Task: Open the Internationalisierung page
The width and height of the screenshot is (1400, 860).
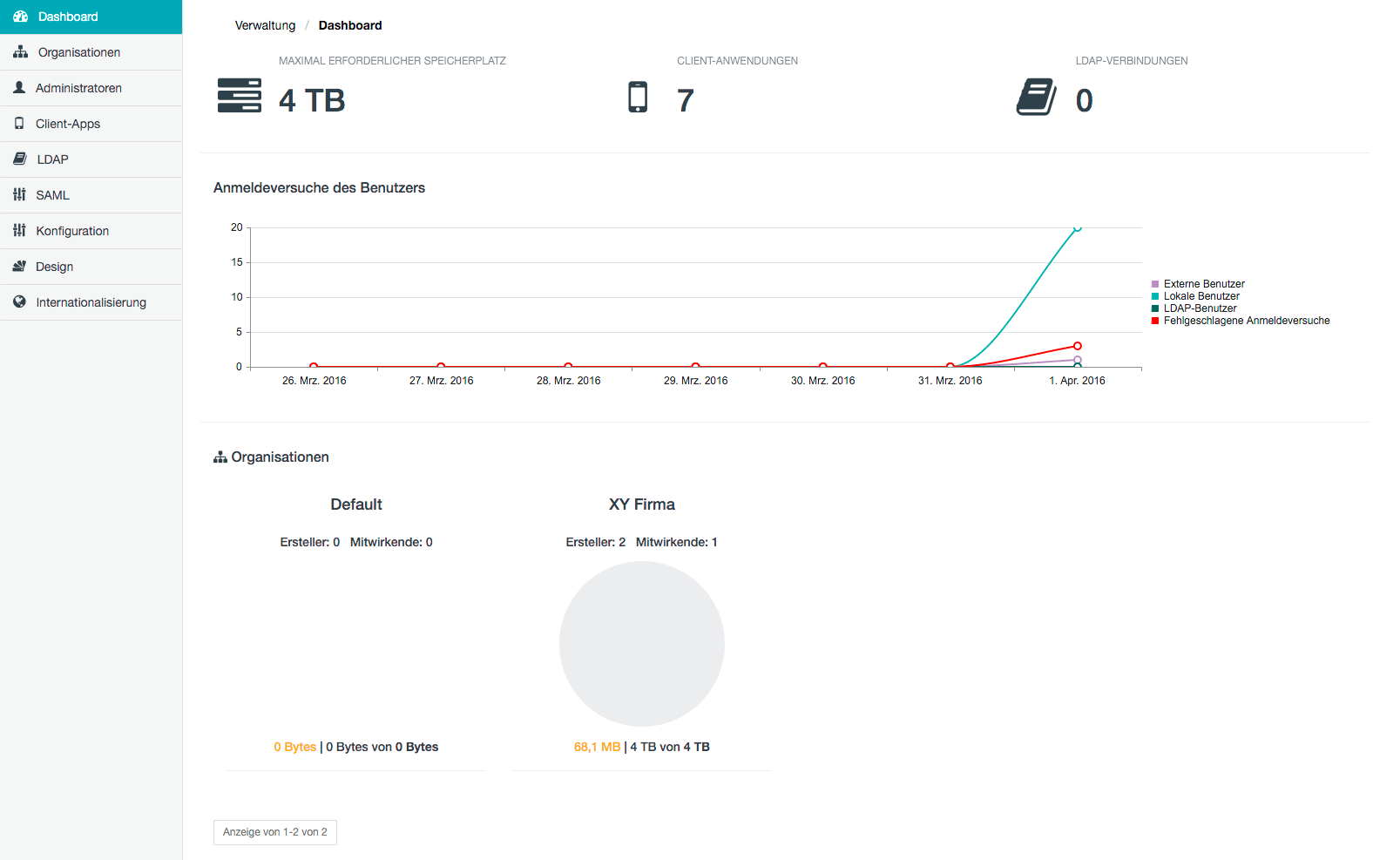Action: (x=91, y=302)
